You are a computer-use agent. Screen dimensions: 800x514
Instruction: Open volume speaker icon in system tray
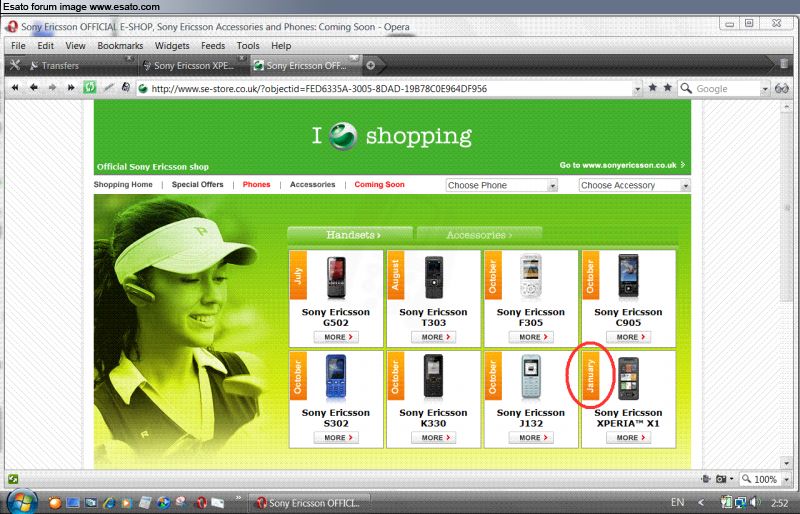point(755,502)
